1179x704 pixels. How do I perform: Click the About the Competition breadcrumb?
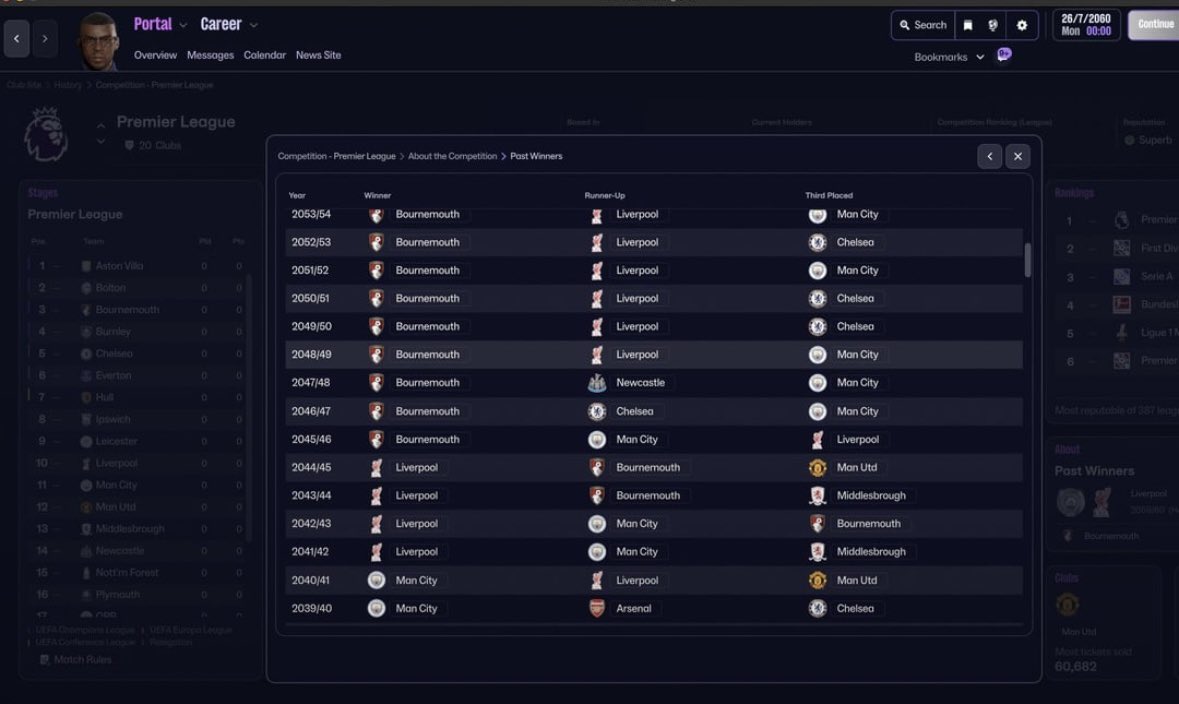(452, 156)
